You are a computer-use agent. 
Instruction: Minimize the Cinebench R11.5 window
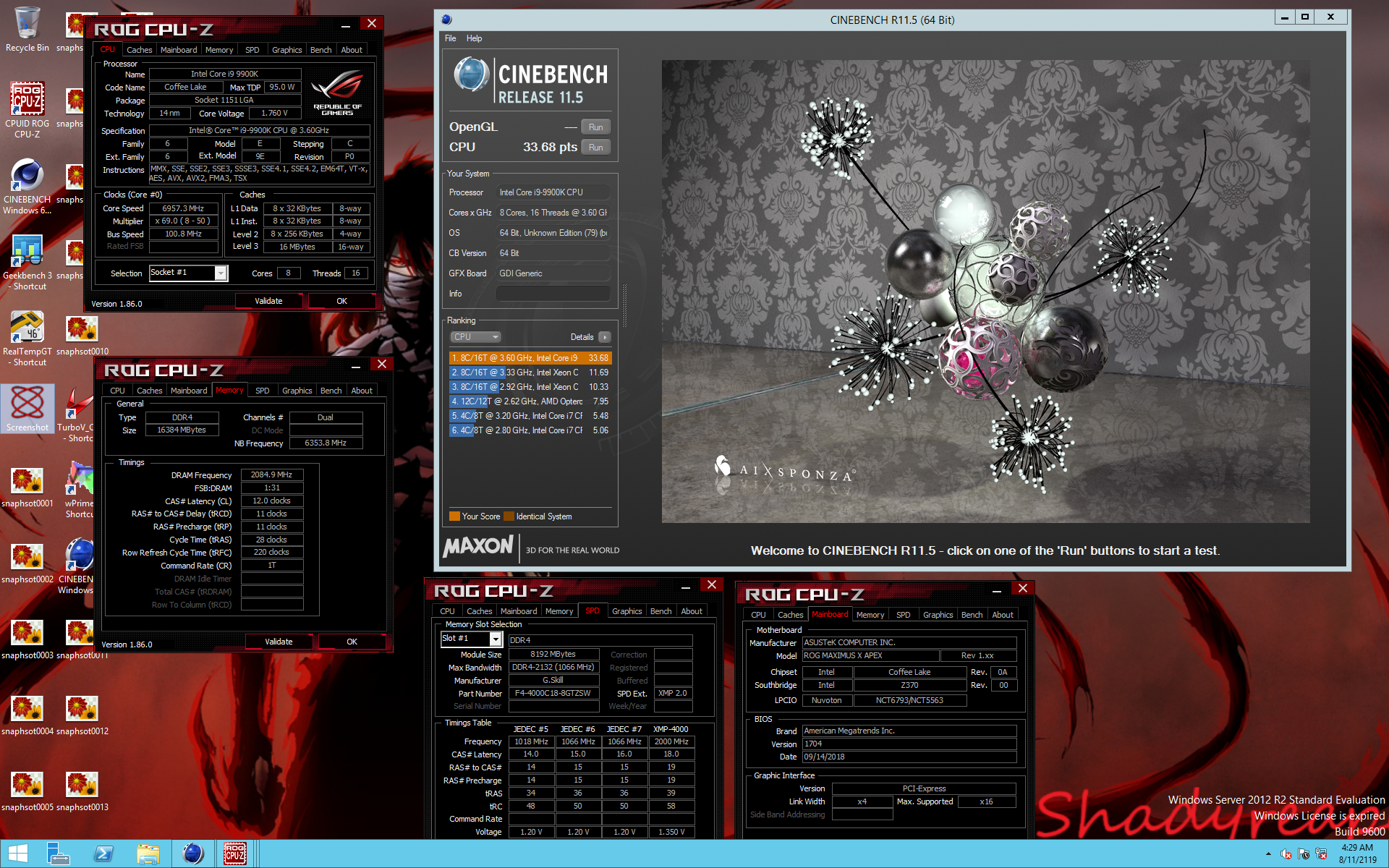[1284, 17]
